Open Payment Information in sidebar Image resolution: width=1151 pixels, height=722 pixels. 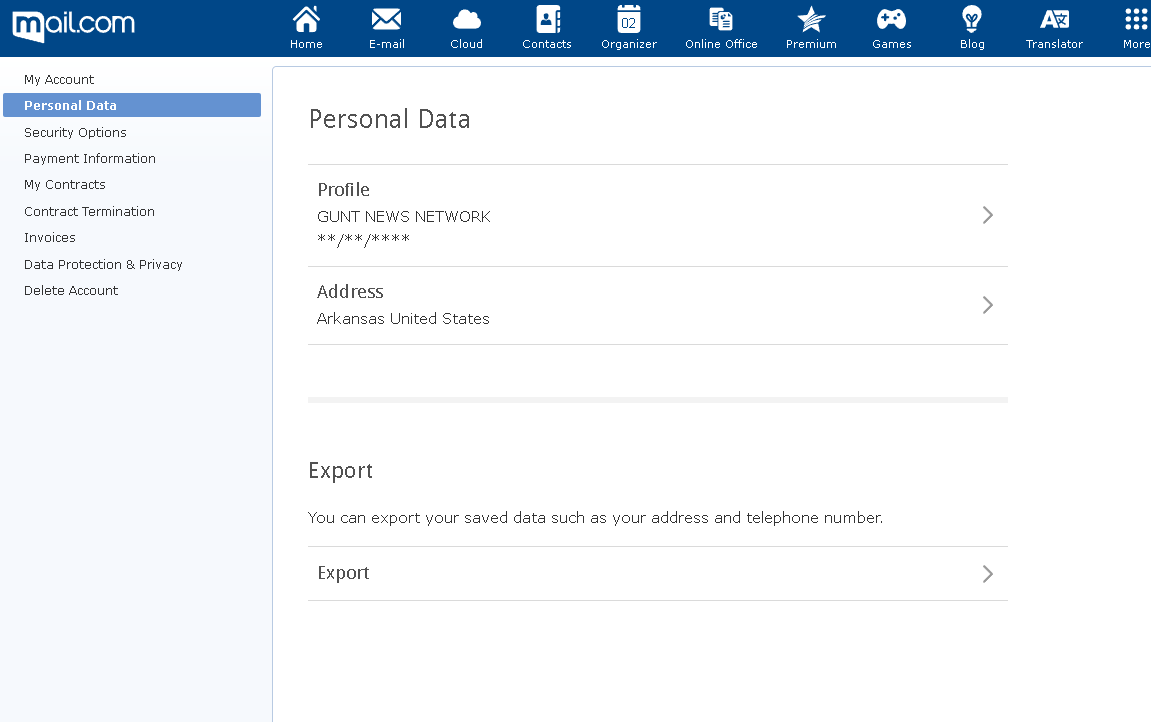(x=90, y=158)
